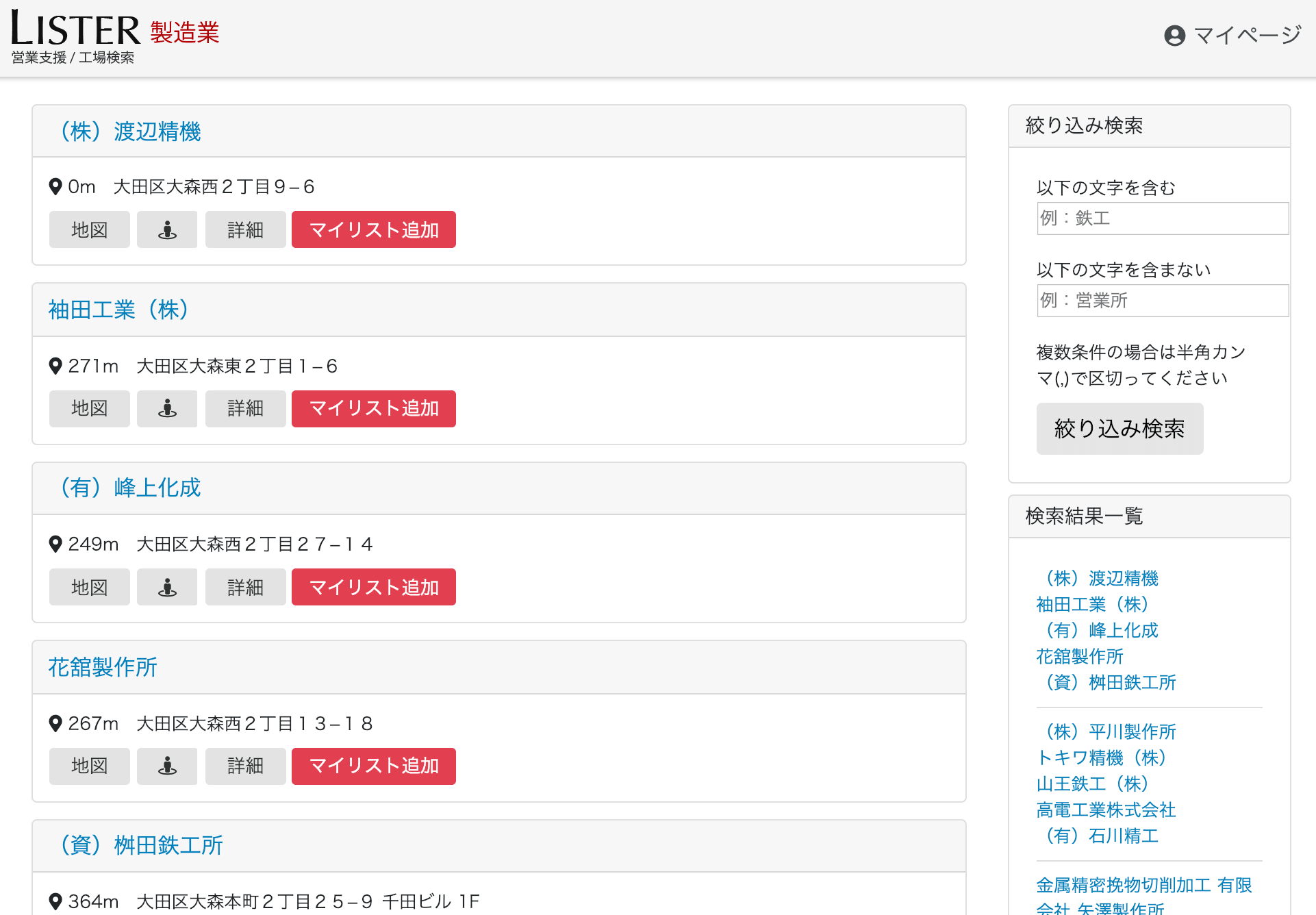
Task: Add 渡辺精機 with マイリスト追加
Action: click(x=374, y=229)
